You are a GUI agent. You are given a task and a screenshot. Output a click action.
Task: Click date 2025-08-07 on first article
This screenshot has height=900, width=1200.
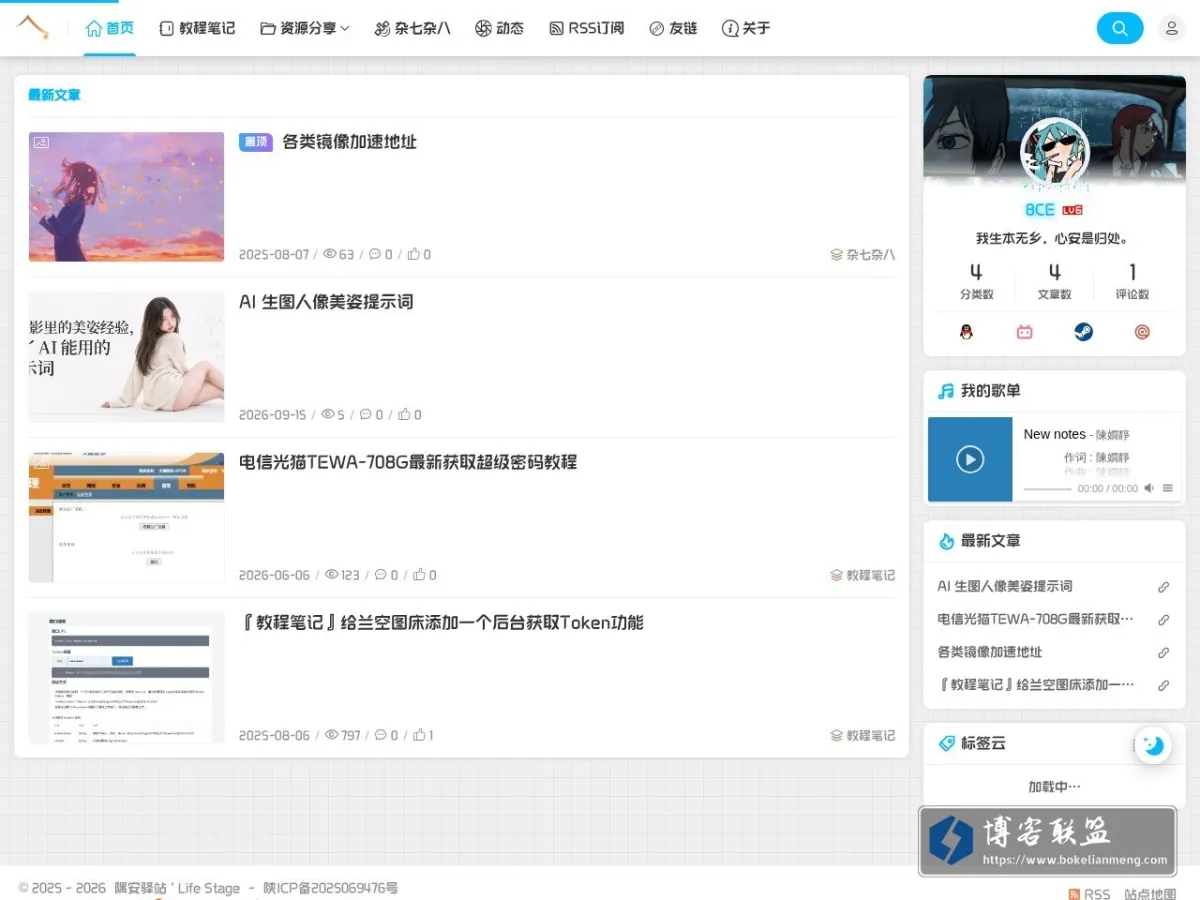click(274, 255)
